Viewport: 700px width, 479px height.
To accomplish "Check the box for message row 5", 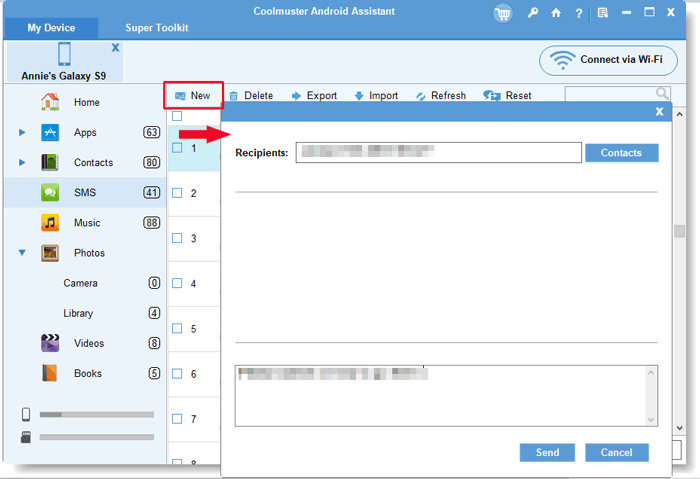I will point(177,328).
